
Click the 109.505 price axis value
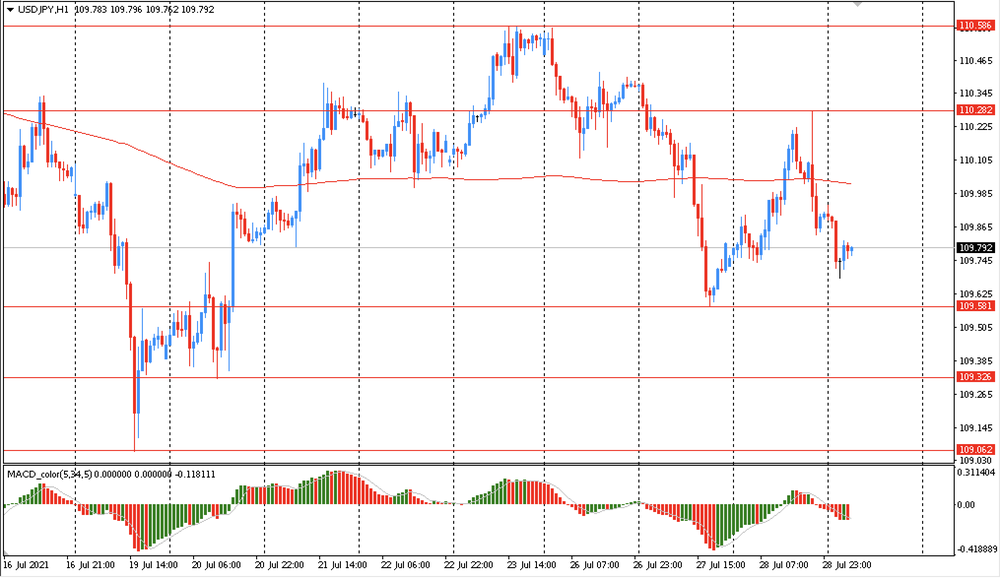pyautogui.click(x=976, y=328)
